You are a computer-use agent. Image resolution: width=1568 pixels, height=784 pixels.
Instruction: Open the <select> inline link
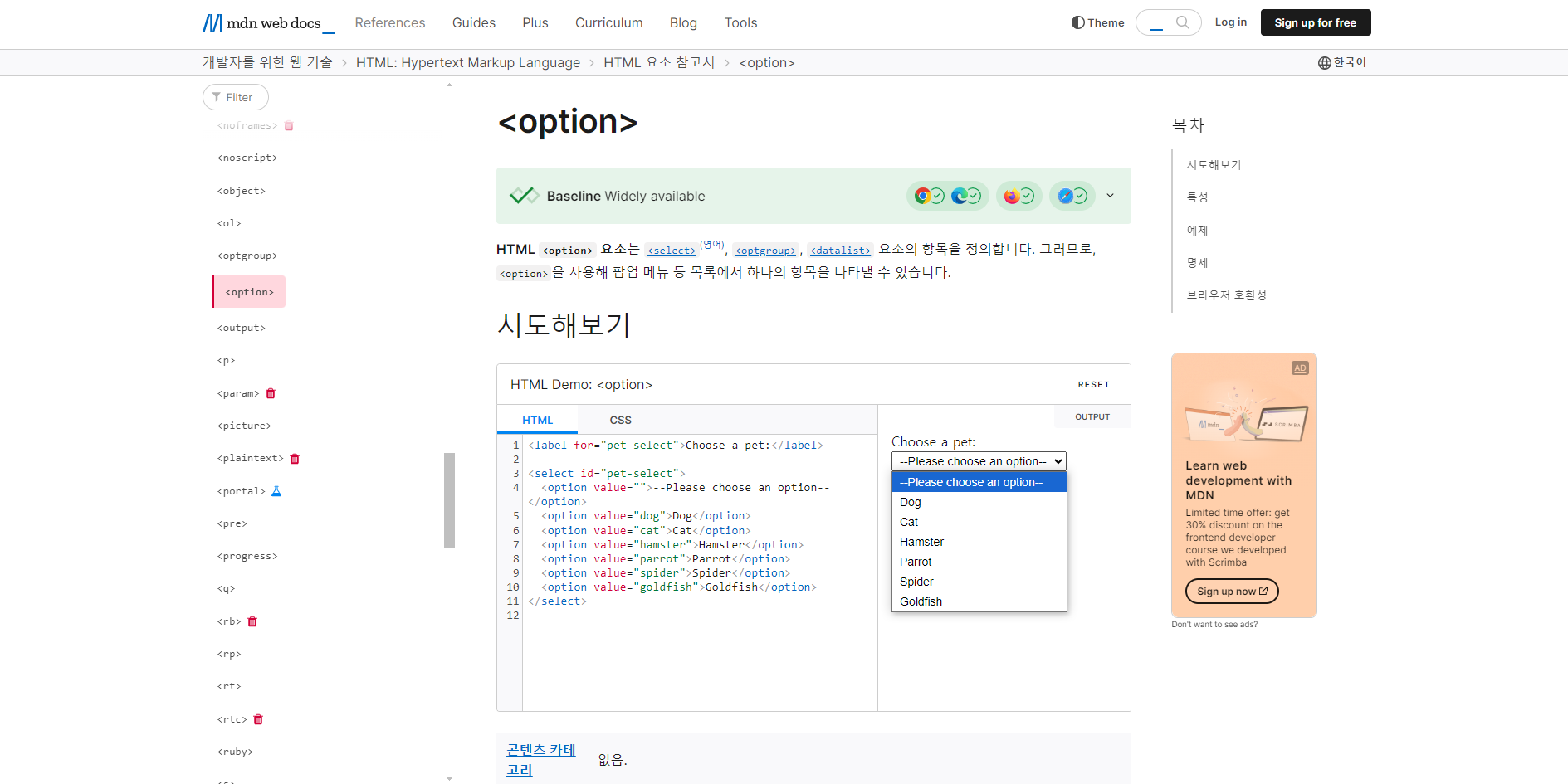pyautogui.click(x=672, y=251)
